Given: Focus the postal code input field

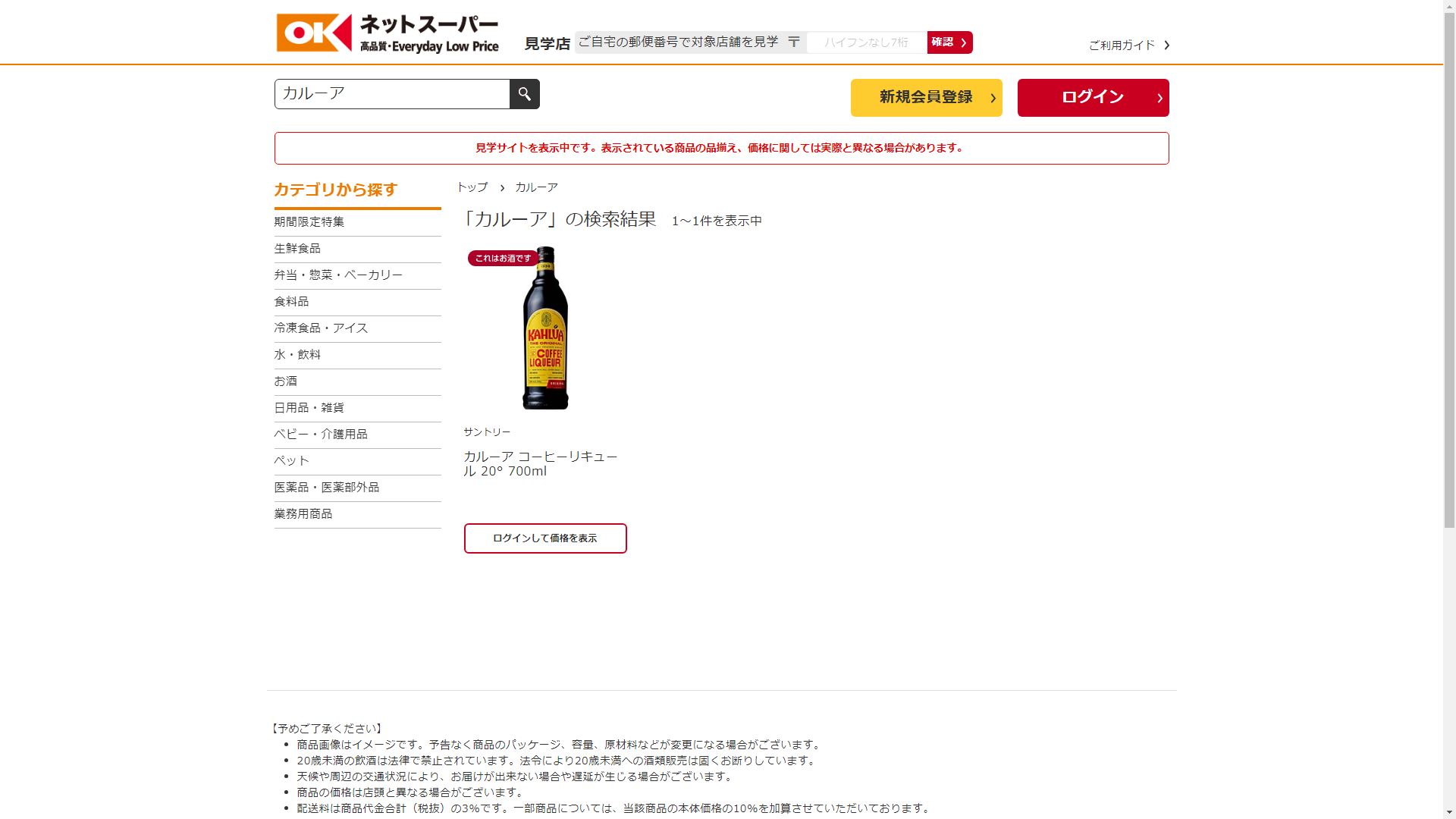Looking at the screenshot, I should (866, 42).
